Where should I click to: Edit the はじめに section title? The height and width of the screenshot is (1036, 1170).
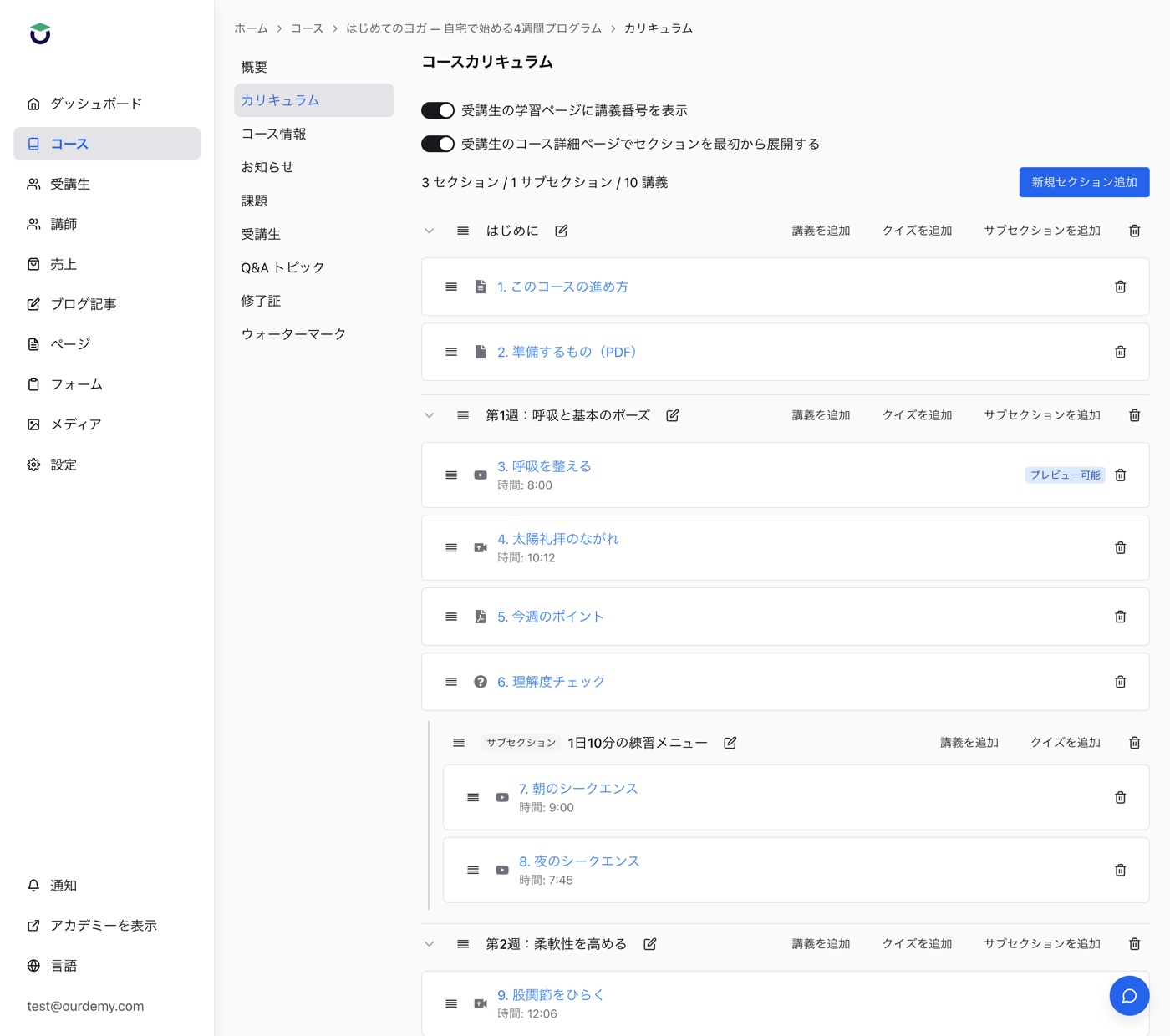click(562, 231)
